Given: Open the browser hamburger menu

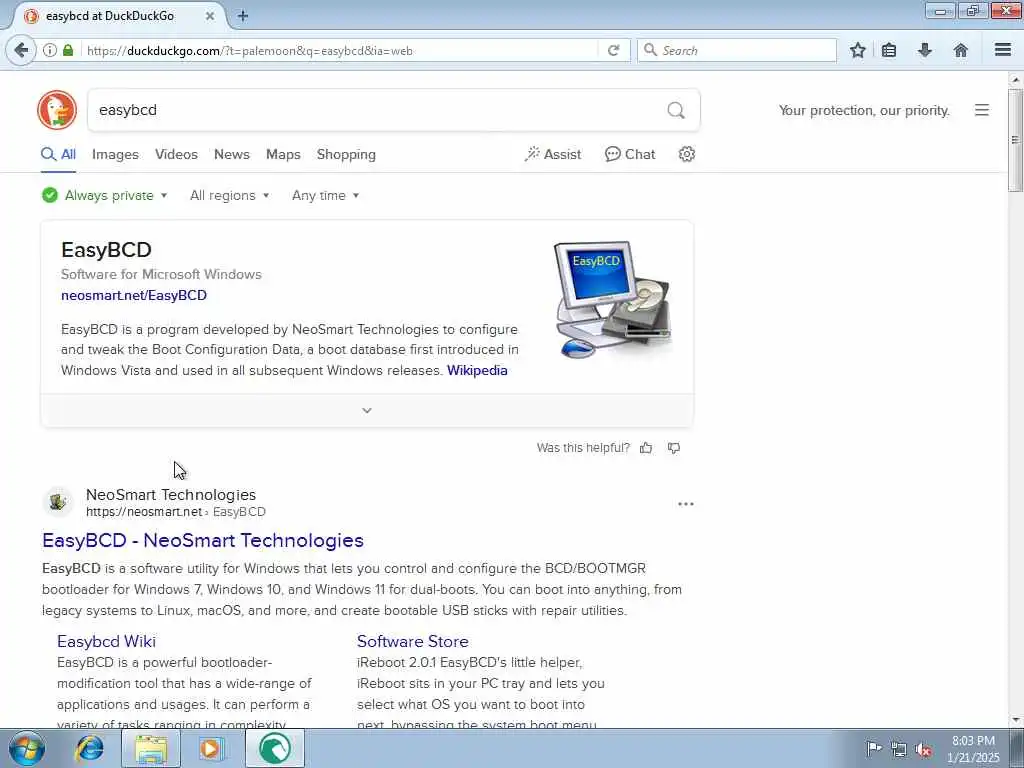Looking at the screenshot, I should [x=1003, y=50].
